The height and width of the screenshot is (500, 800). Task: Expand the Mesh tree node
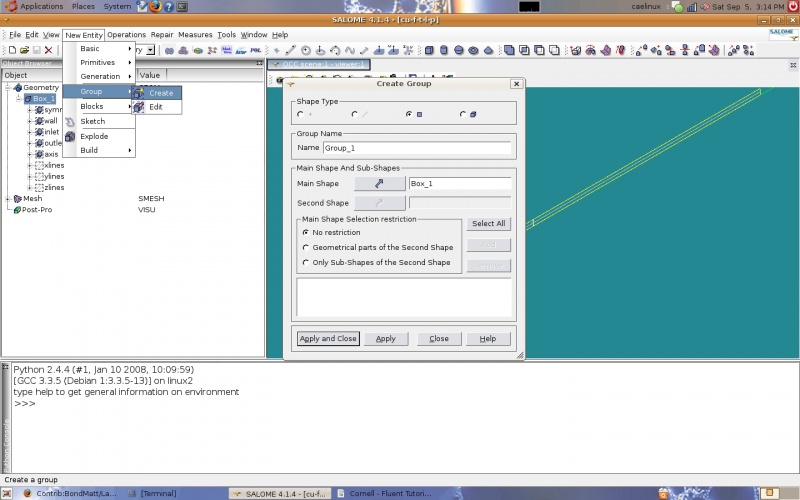click(x=8, y=198)
